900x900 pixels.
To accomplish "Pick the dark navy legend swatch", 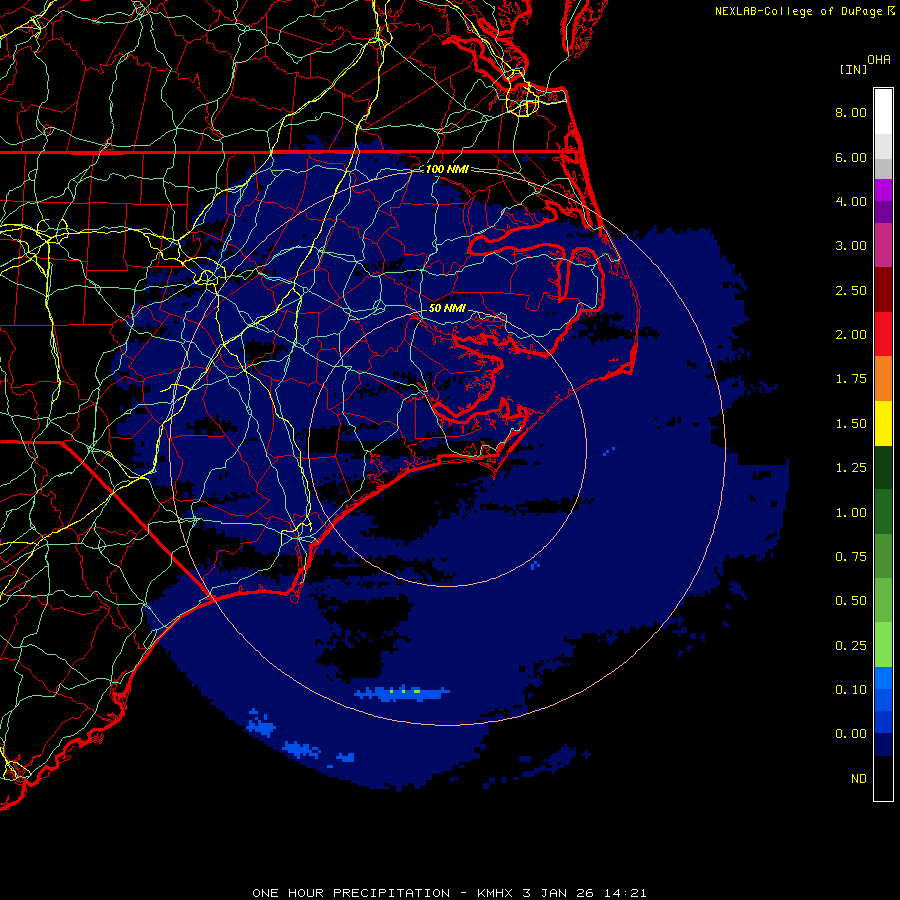I will coord(883,745).
